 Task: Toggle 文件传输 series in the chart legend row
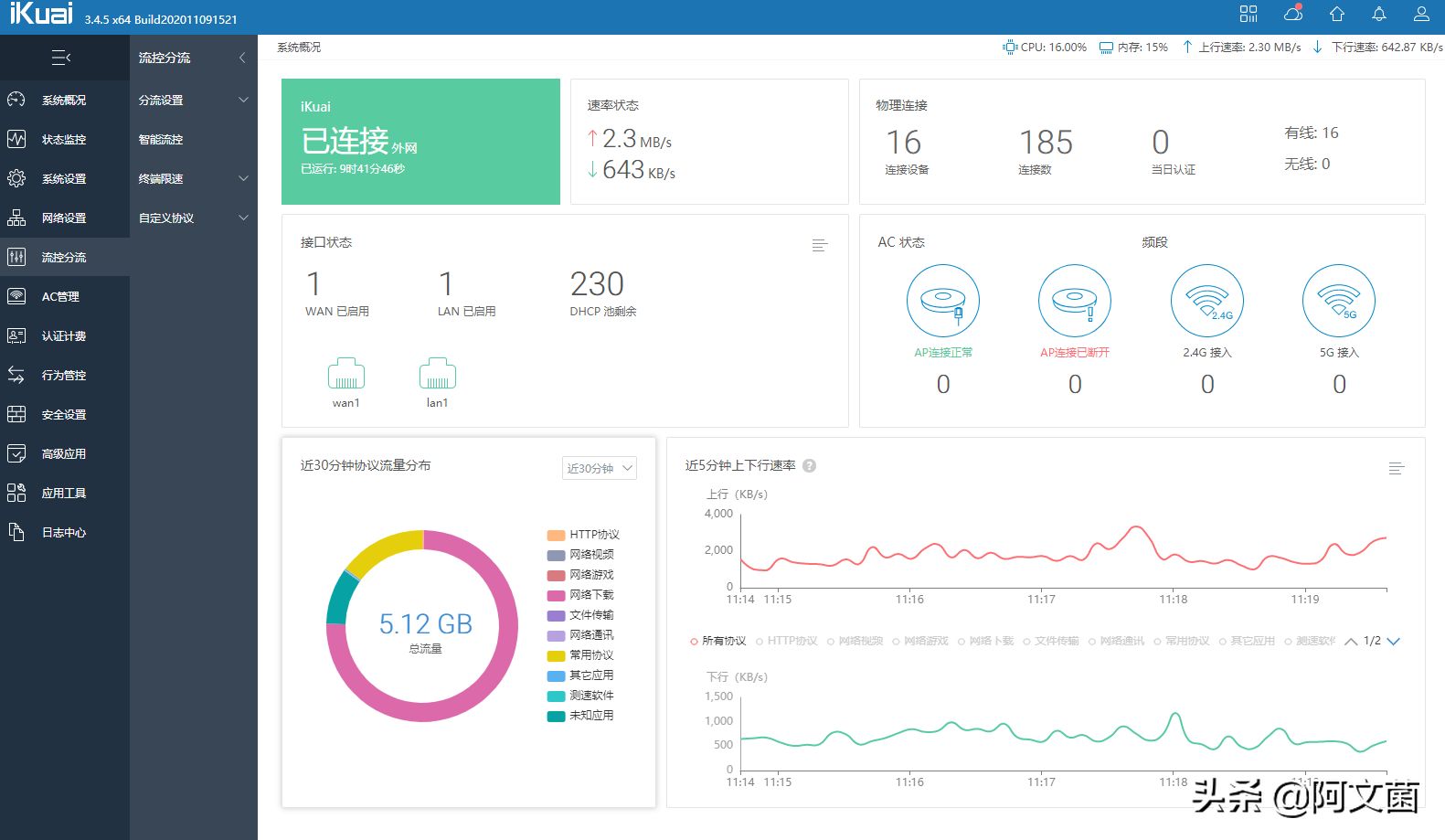click(1051, 641)
